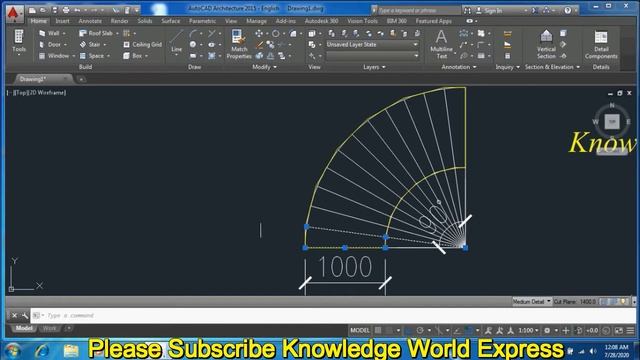Toggle Surface Hatch display beside Cut Plane
The height and width of the screenshot is (360, 640).
tap(604, 302)
